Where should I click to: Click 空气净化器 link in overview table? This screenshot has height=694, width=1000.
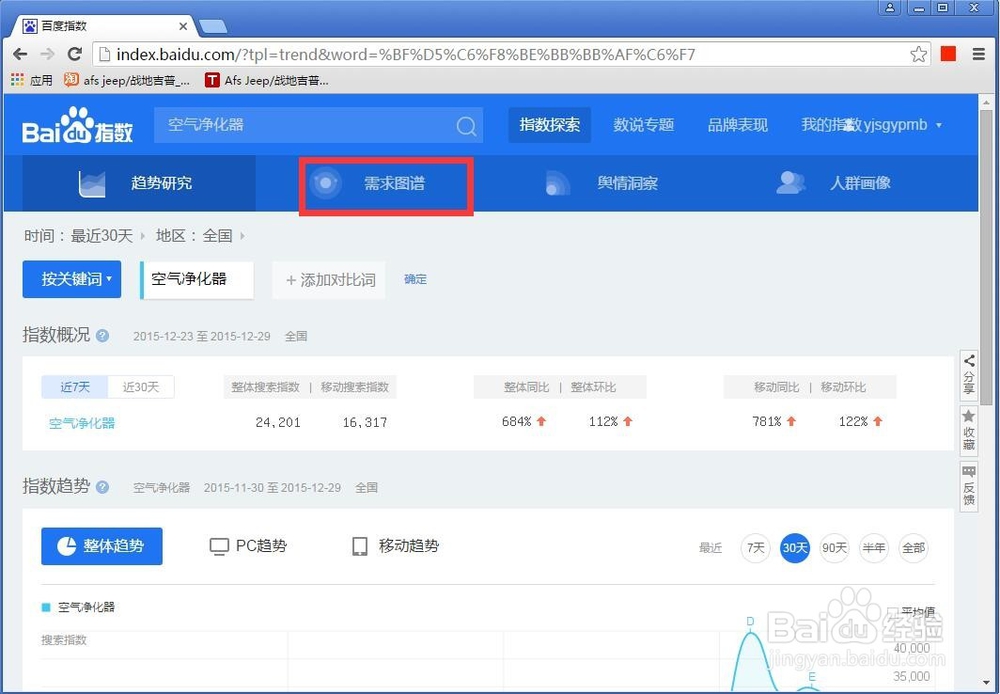[x=82, y=423]
